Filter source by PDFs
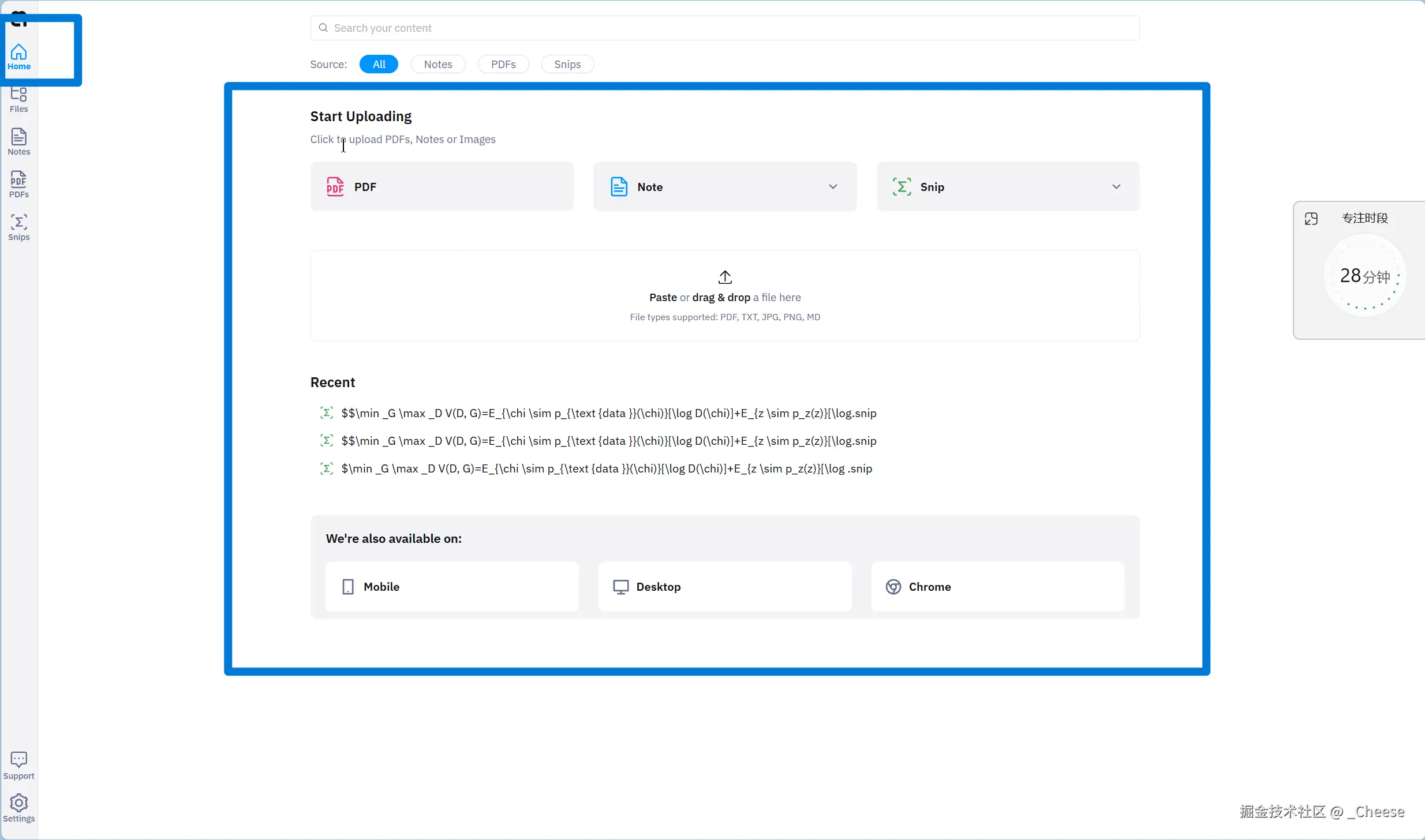 click(503, 64)
